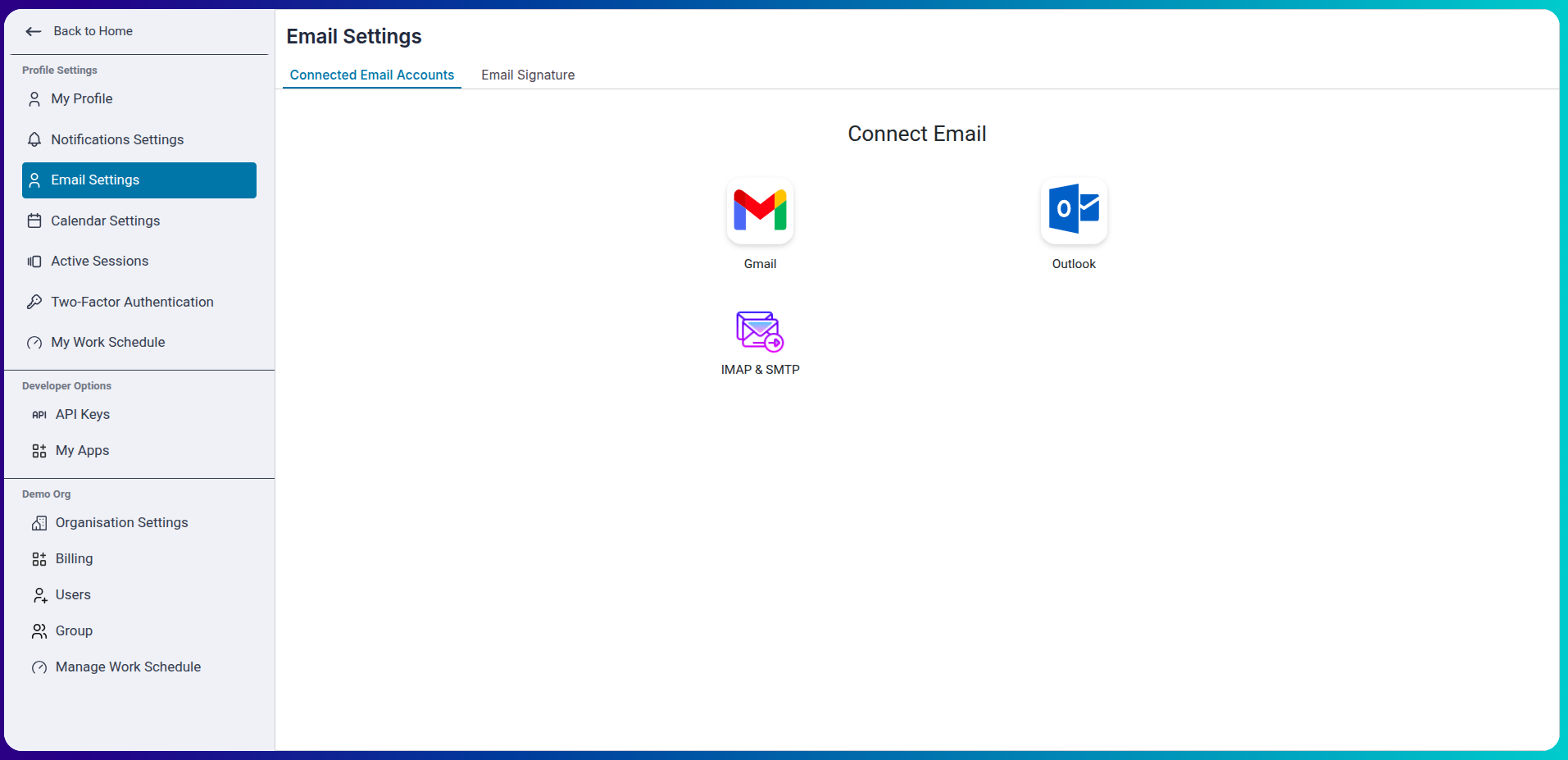Switch to Connected Email Accounts tab
Viewport: 1568px width, 760px height.
(372, 75)
